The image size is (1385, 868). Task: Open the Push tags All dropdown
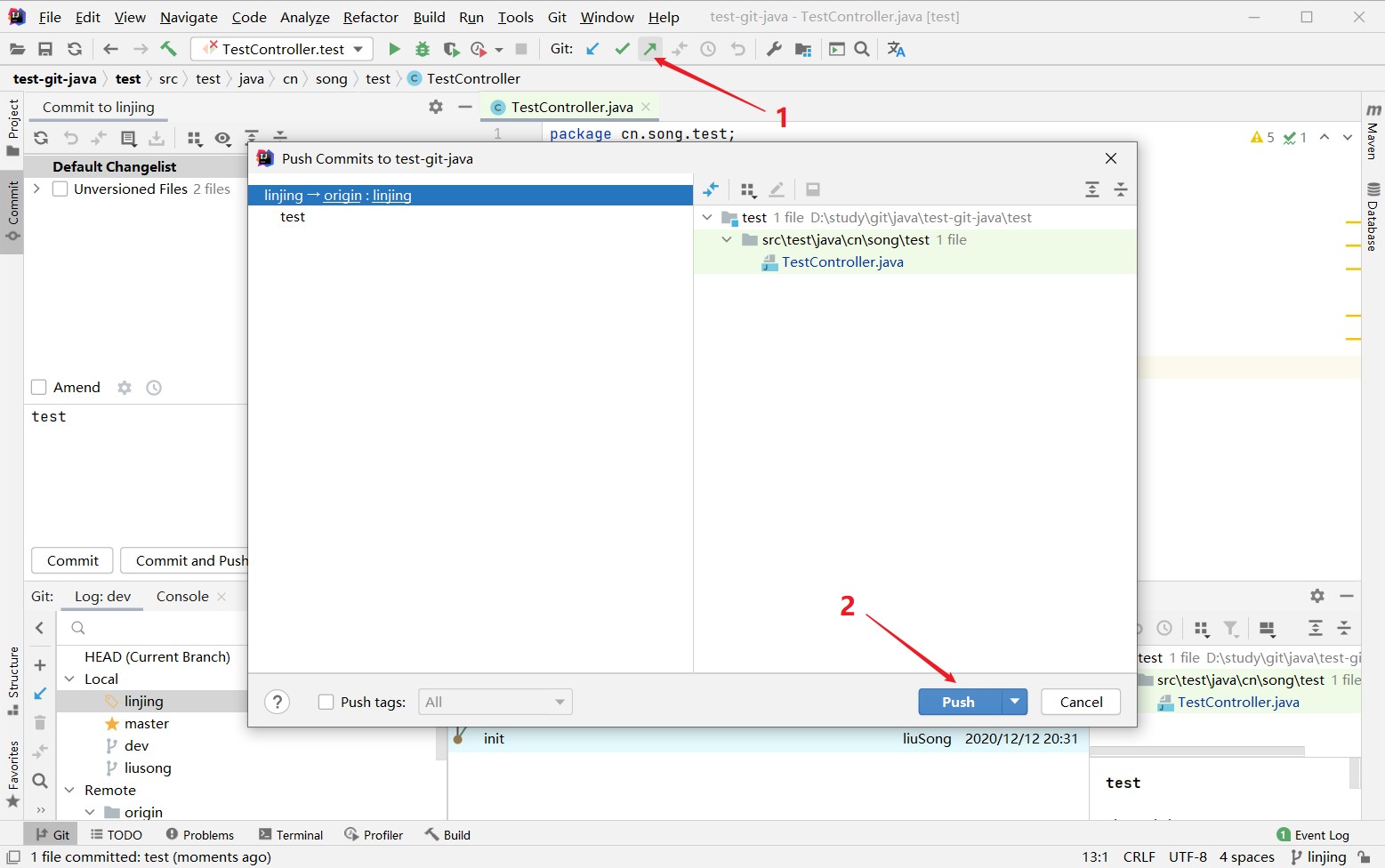(x=495, y=702)
